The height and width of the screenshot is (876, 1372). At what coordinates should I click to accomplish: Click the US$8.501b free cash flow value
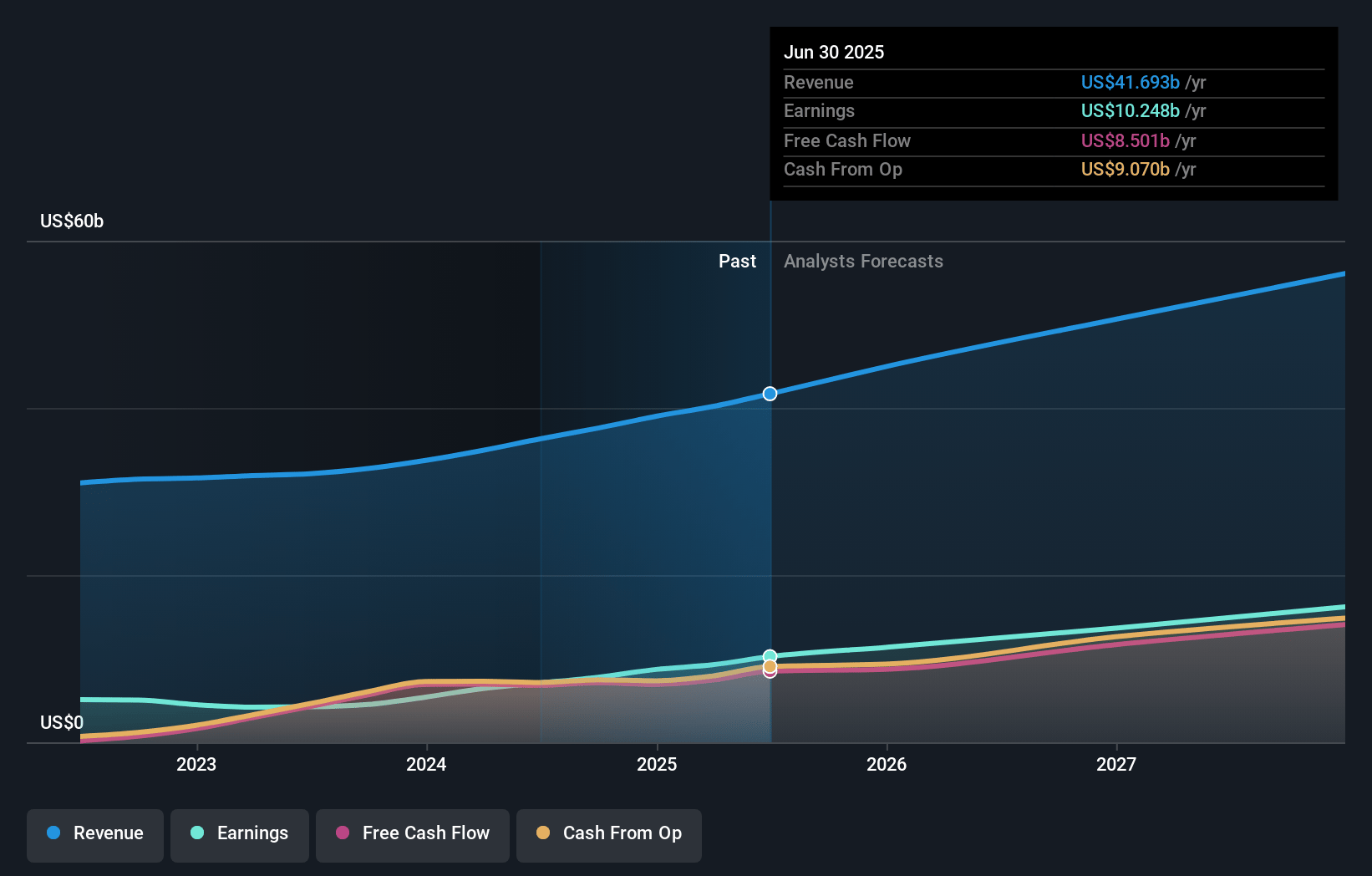(1126, 141)
